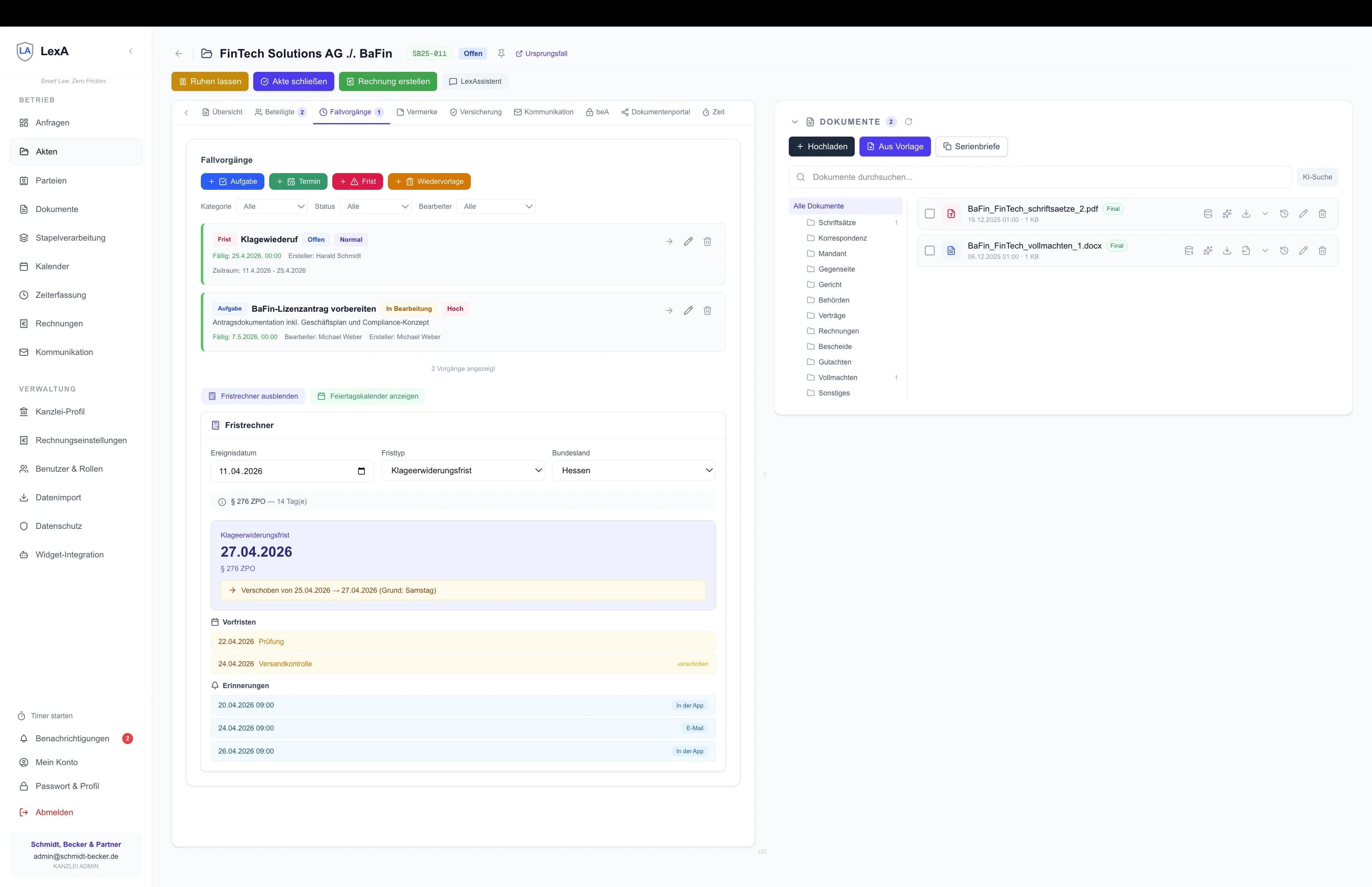Click the pin icon next to Offen badge
Image resolution: width=1372 pixels, height=887 pixels.
[x=501, y=54]
